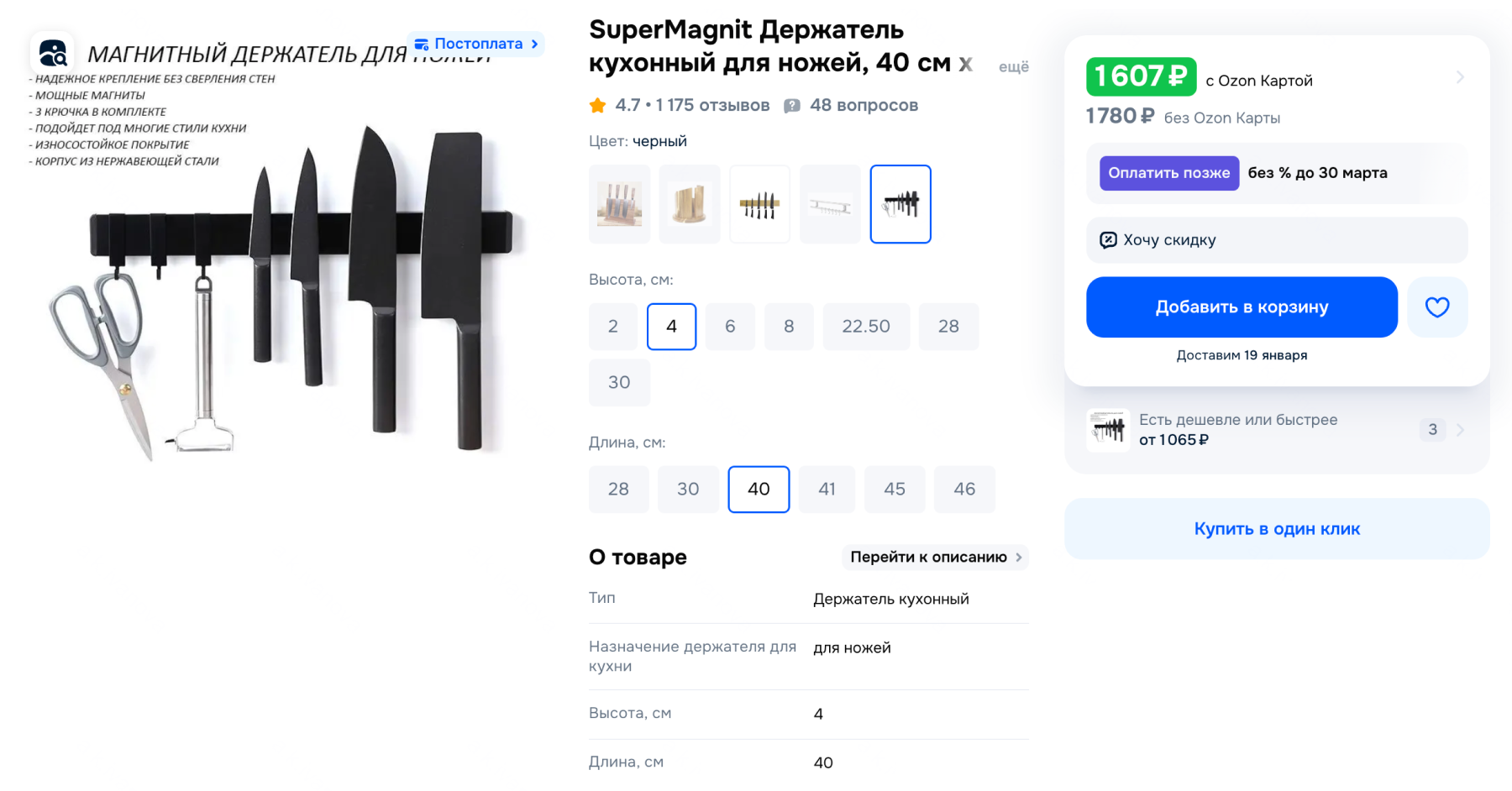The image size is (1512, 791).
Task: View the wooden knife block thumbnail
Action: tap(689, 204)
